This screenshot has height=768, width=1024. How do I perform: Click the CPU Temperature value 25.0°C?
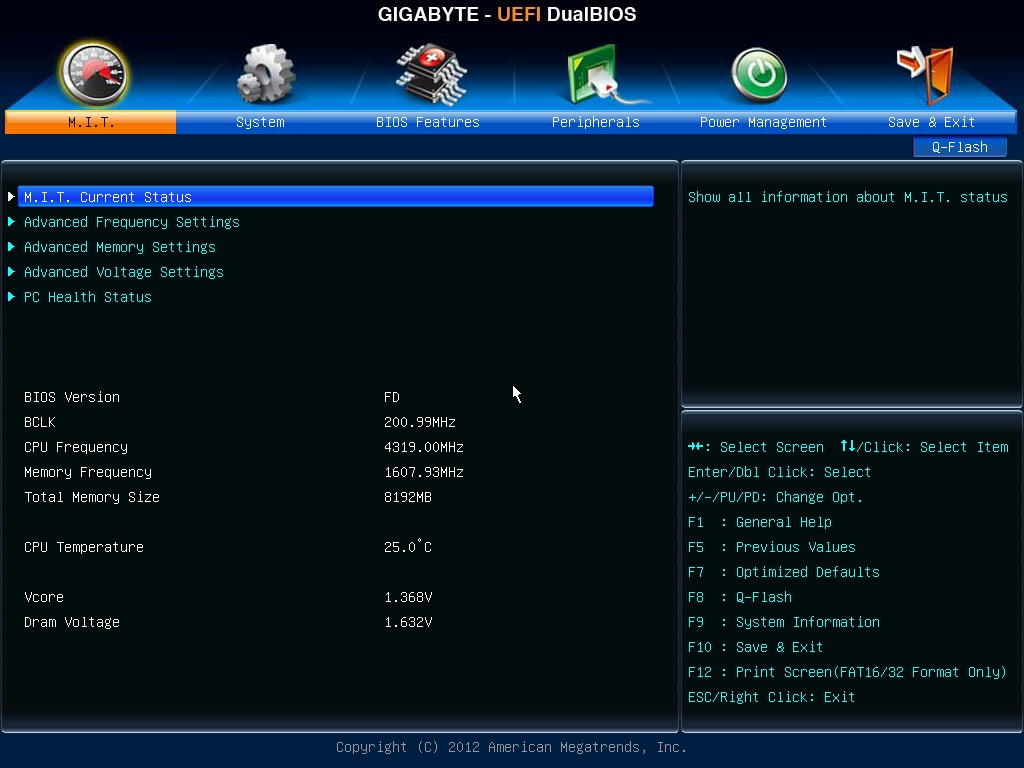click(x=408, y=547)
